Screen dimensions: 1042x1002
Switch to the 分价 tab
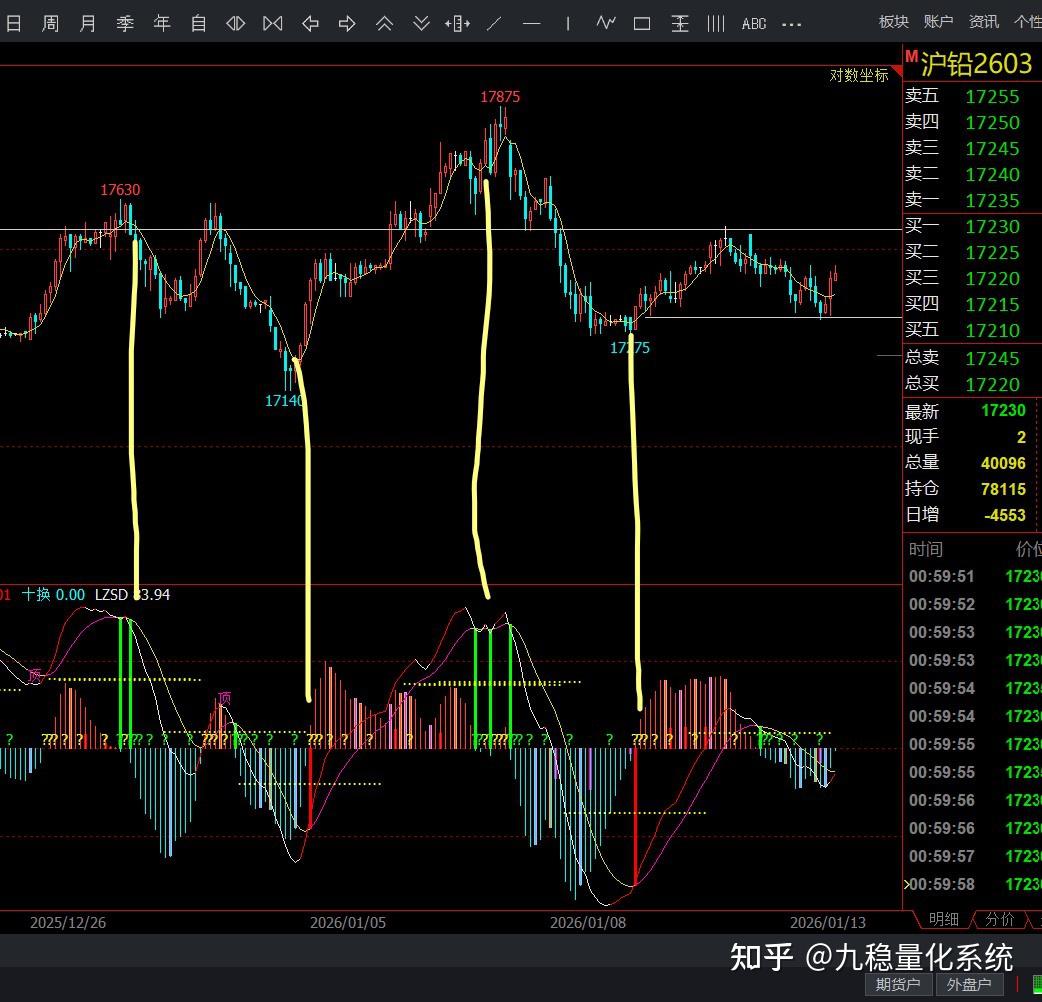pos(999,919)
